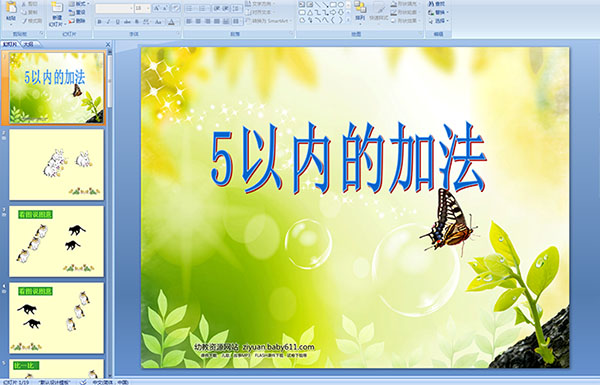Select the straight Line shape in gallery
600x385 pixels.
pyautogui.click(x=318, y=4)
